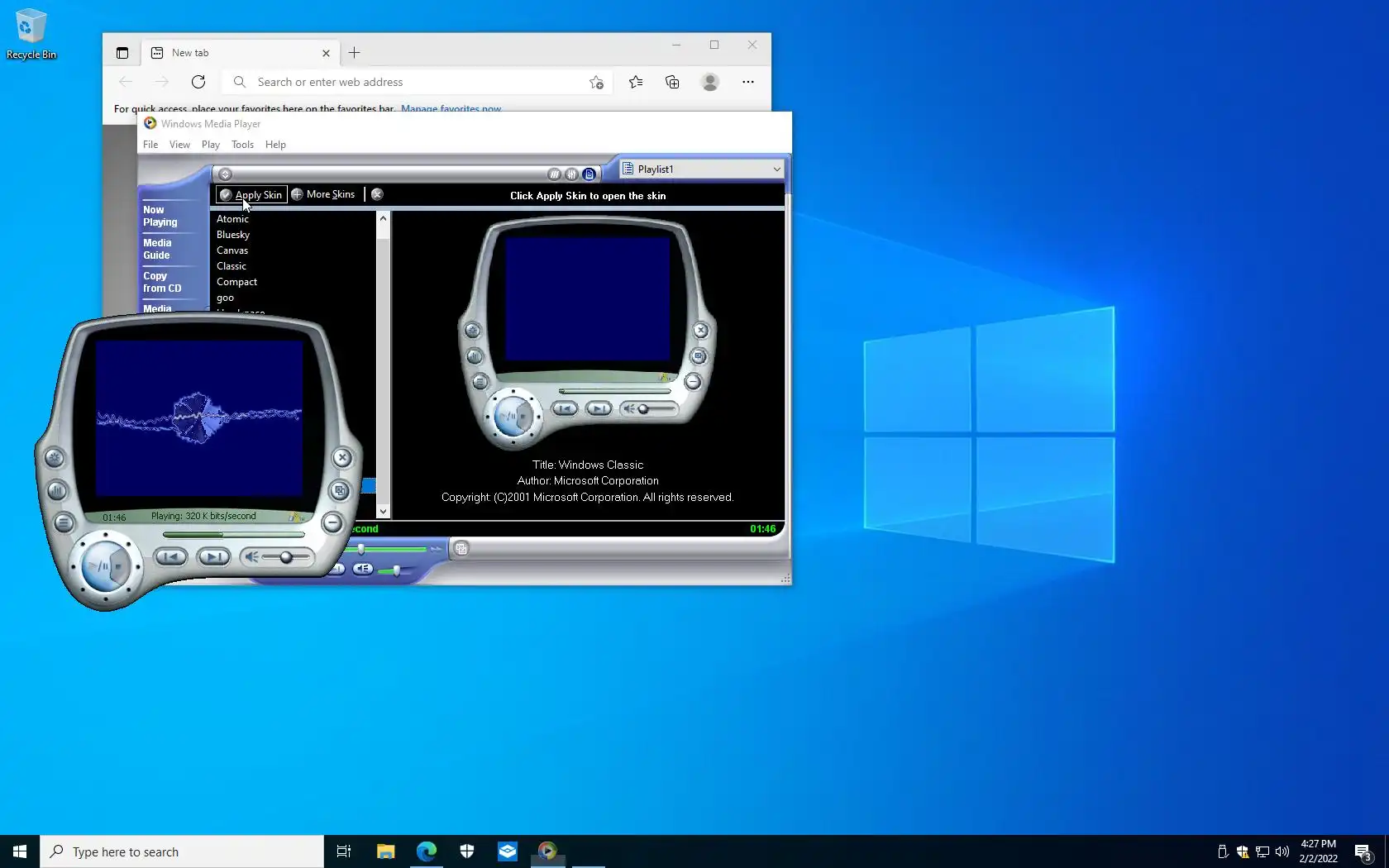
Task: Click the volume slider on floating skin player
Action: coord(286,557)
